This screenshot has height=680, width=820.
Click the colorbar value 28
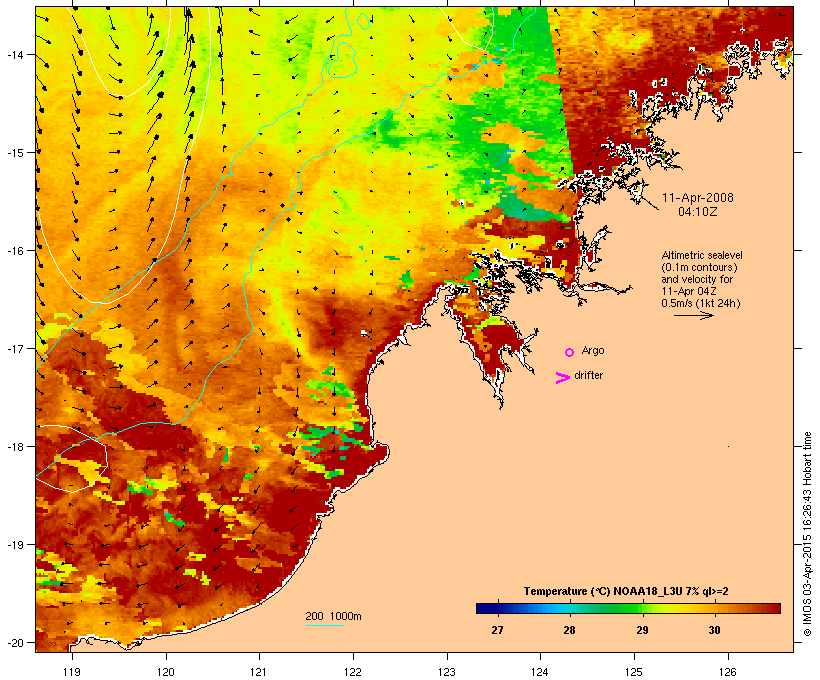pyautogui.click(x=570, y=630)
